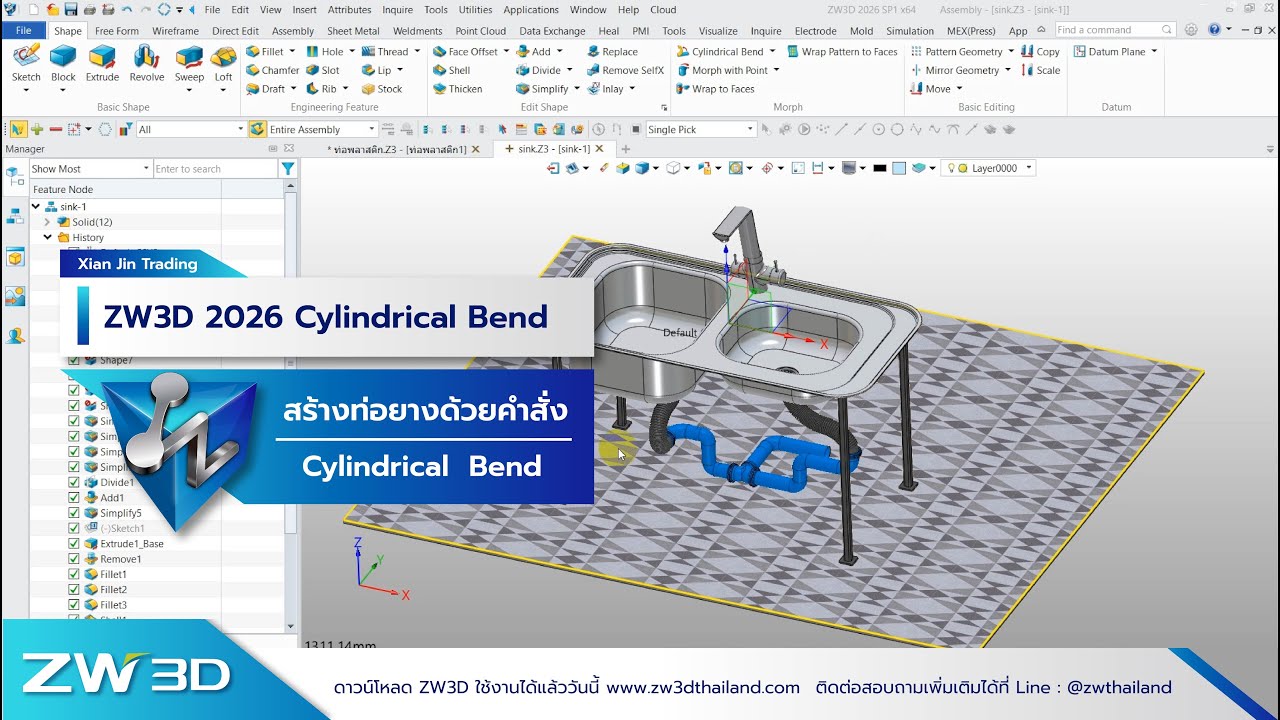Collapse the History tree node
This screenshot has width=1280, height=720.
[47, 237]
